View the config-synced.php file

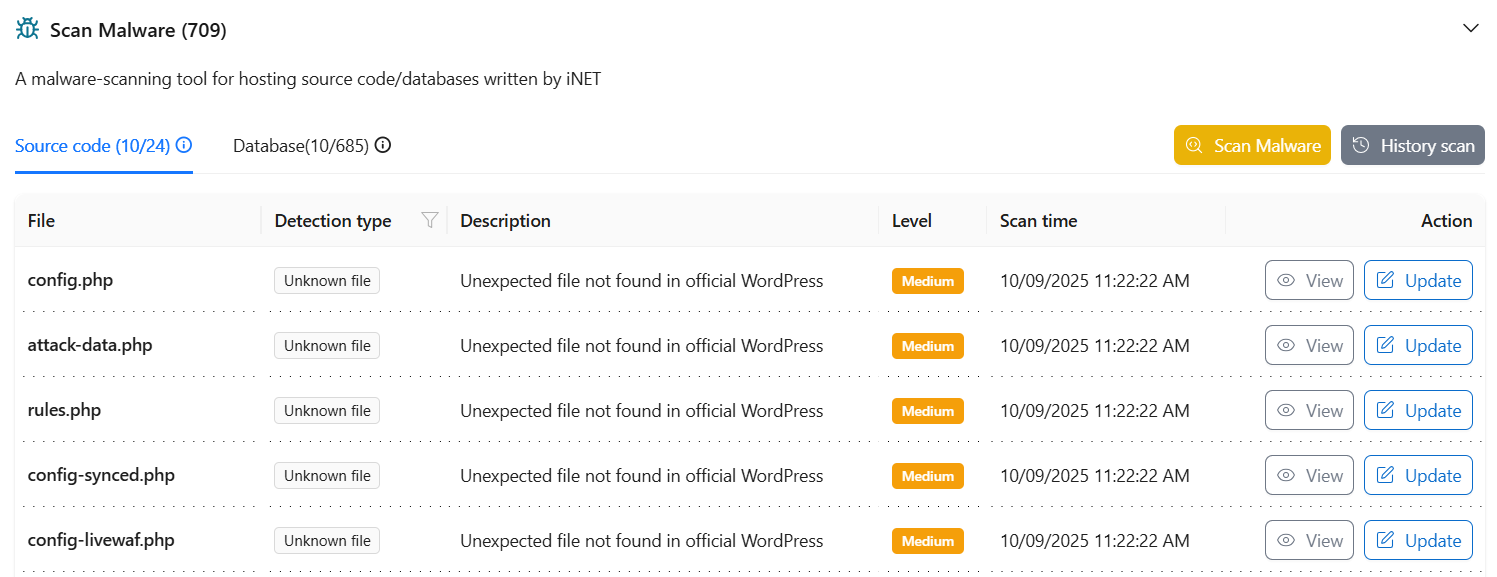click(1309, 475)
